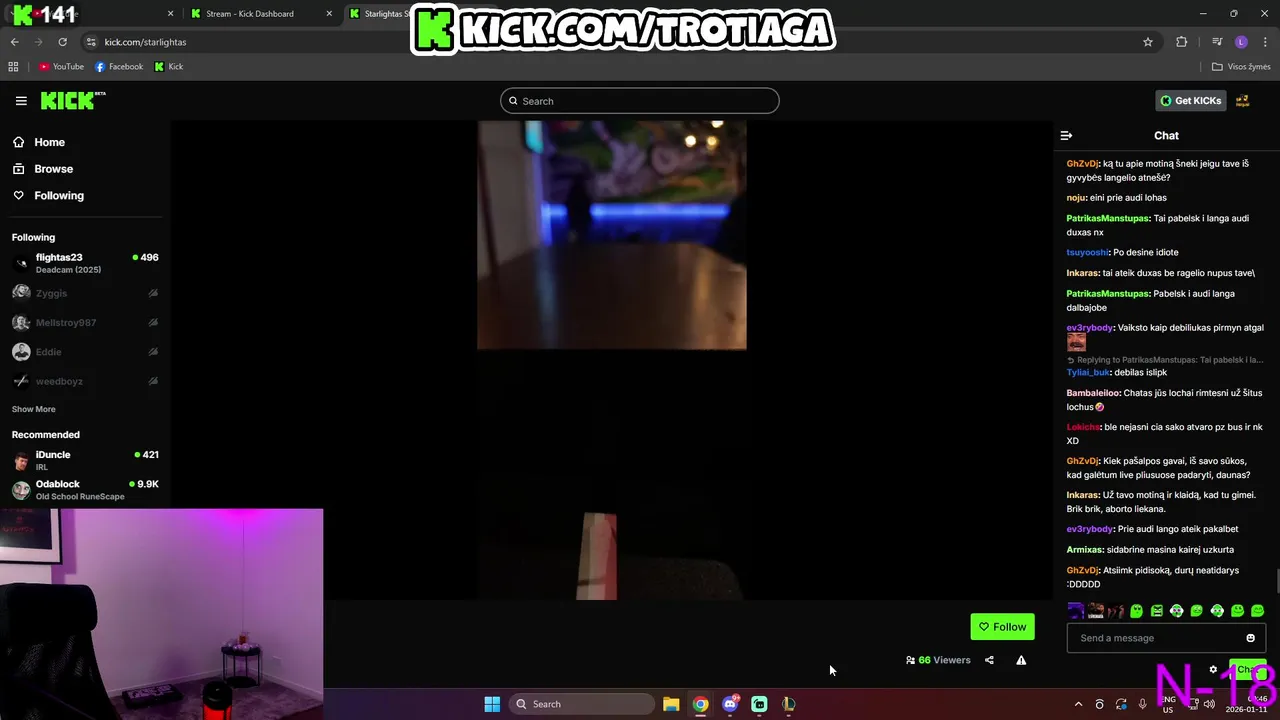This screenshot has height=720, width=1280.
Task: Bookmark this page with star icon
Action: (1148, 42)
